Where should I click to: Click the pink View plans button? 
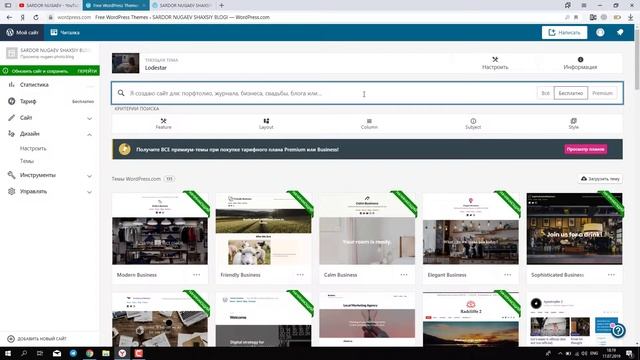(x=585, y=149)
